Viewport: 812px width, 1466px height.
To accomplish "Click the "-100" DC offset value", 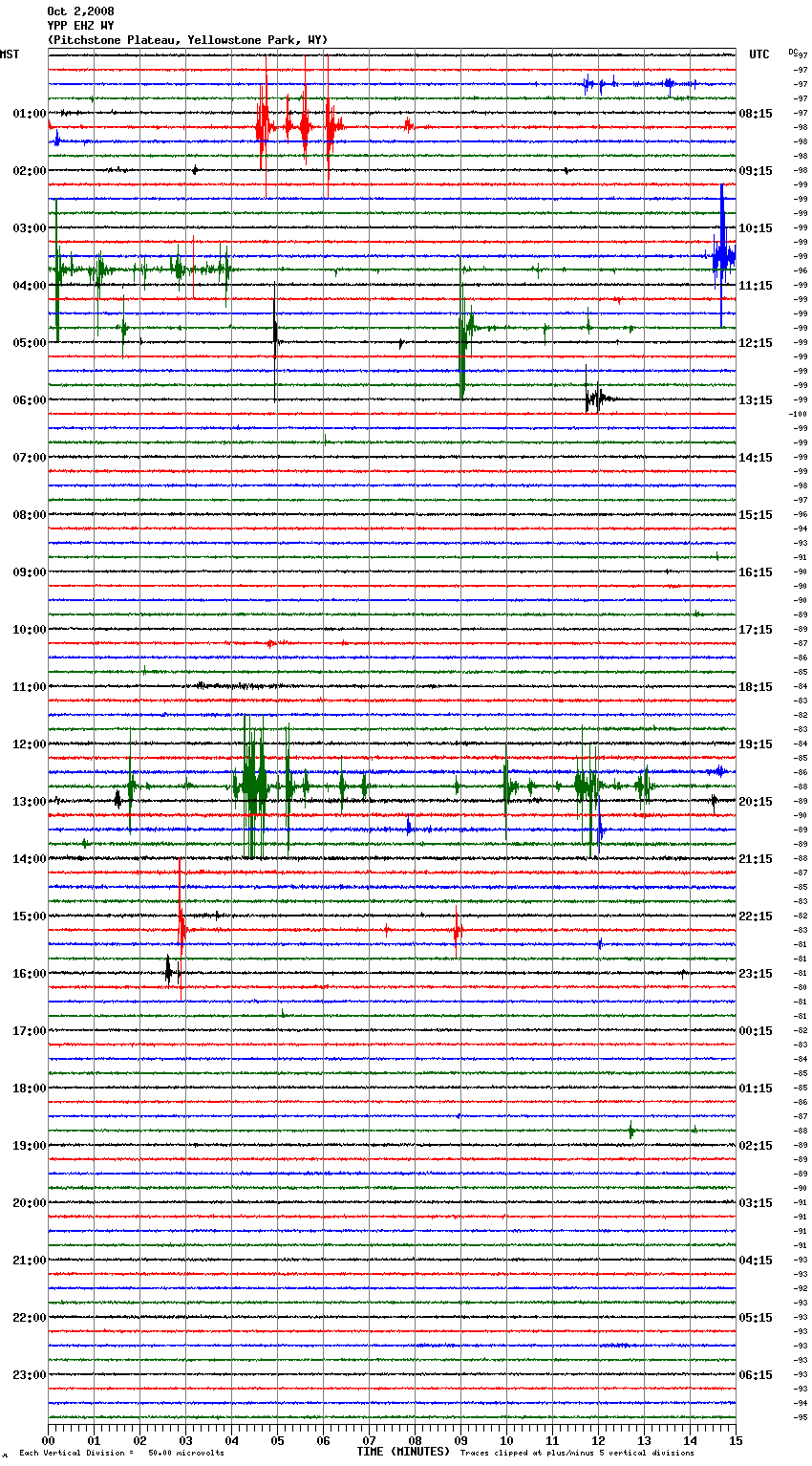I will coord(799,414).
